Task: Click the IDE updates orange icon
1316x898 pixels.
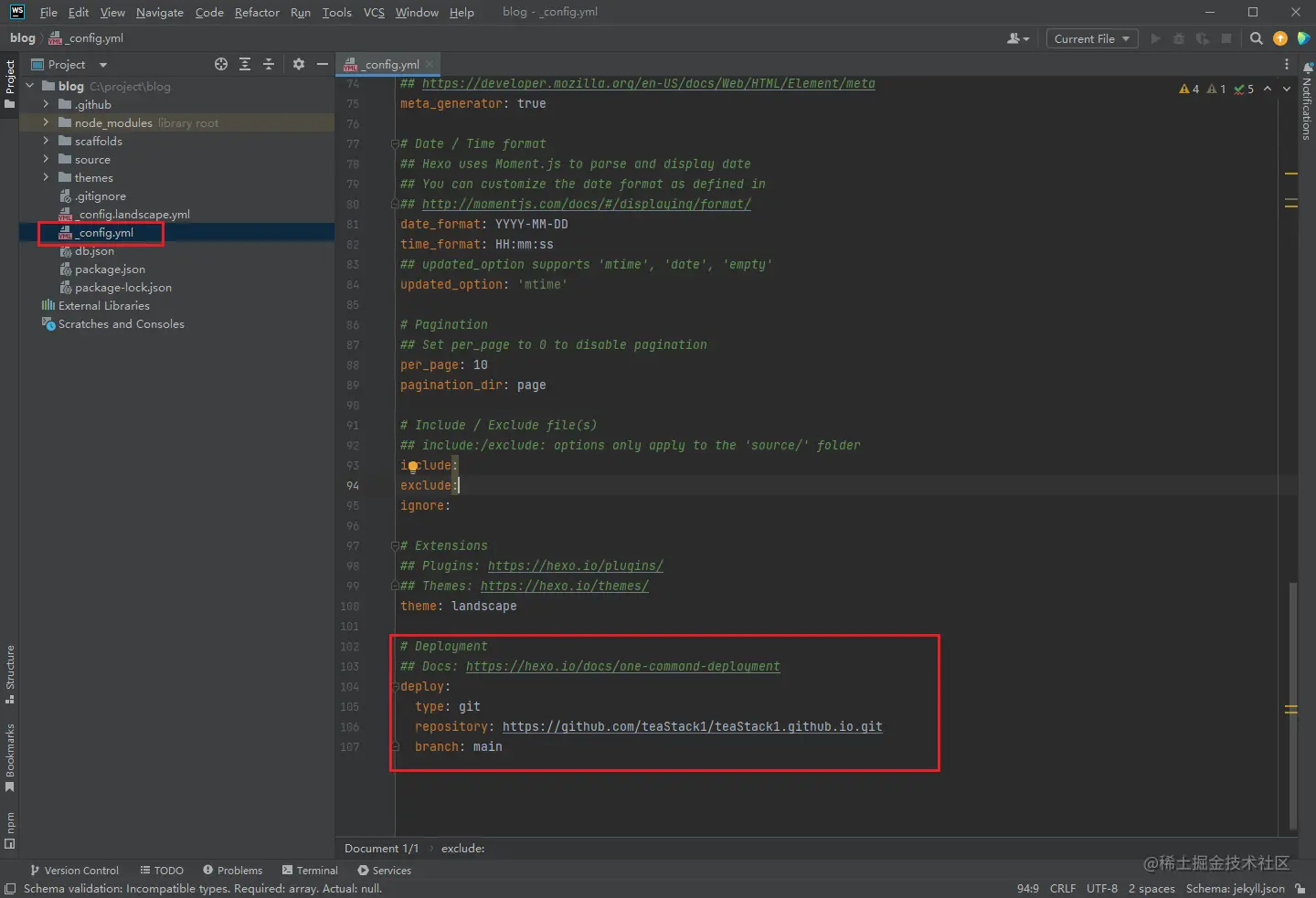Action: pyautogui.click(x=1280, y=38)
